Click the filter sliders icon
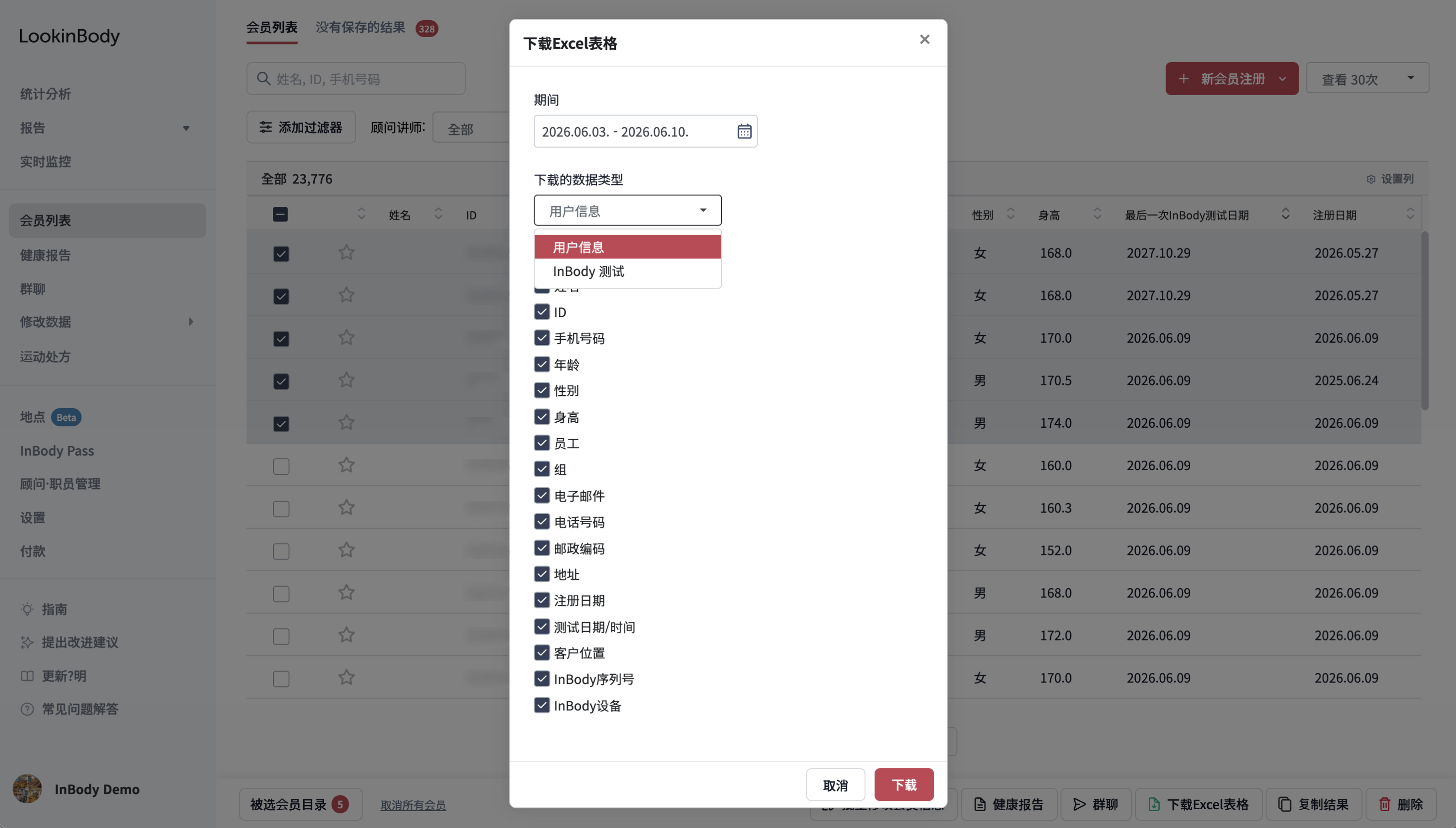The height and width of the screenshot is (828, 1456). pyautogui.click(x=265, y=127)
